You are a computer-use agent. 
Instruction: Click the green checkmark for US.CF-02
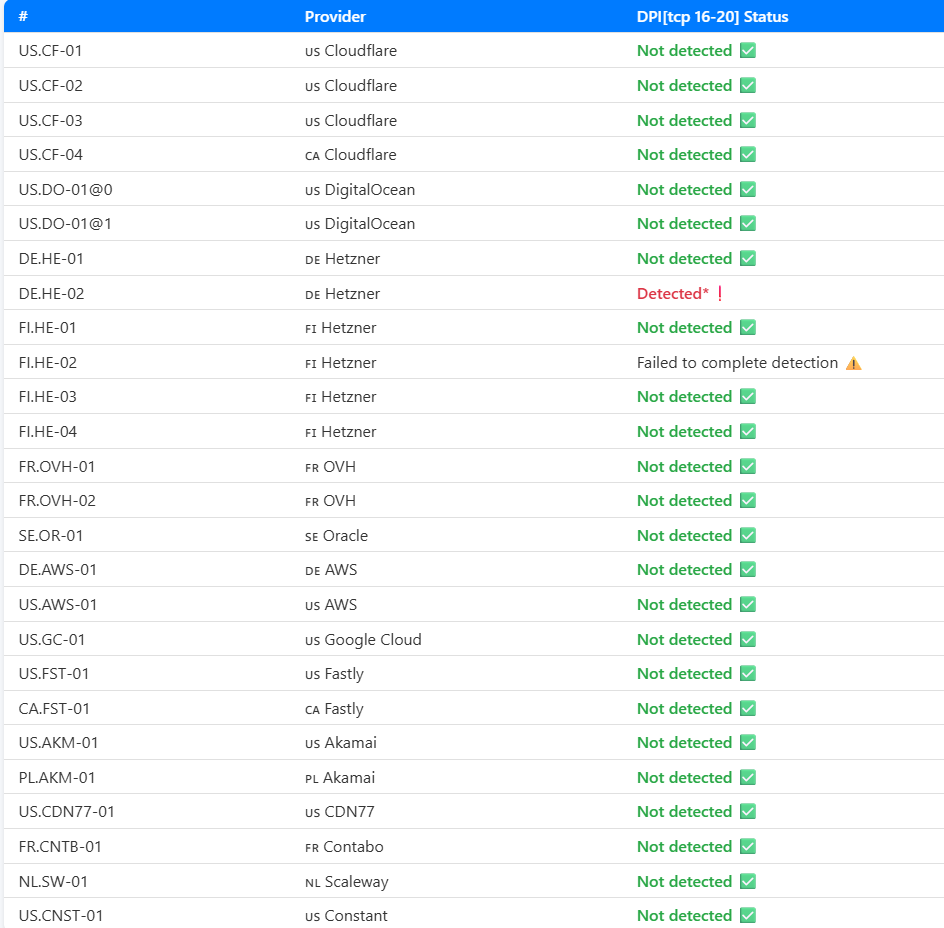pyautogui.click(x=748, y=86)
